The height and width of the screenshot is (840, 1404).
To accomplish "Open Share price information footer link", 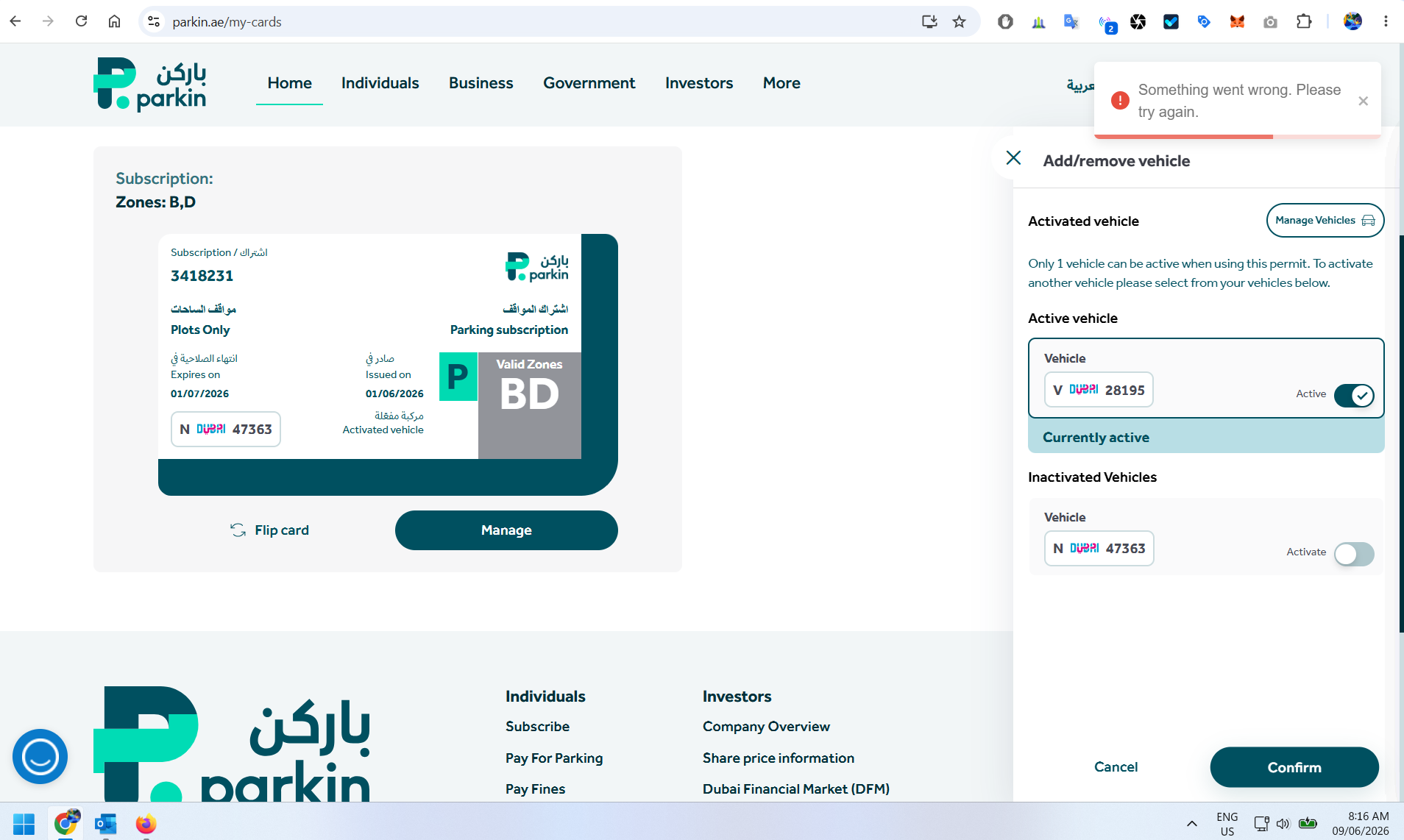I will [779, 758].
